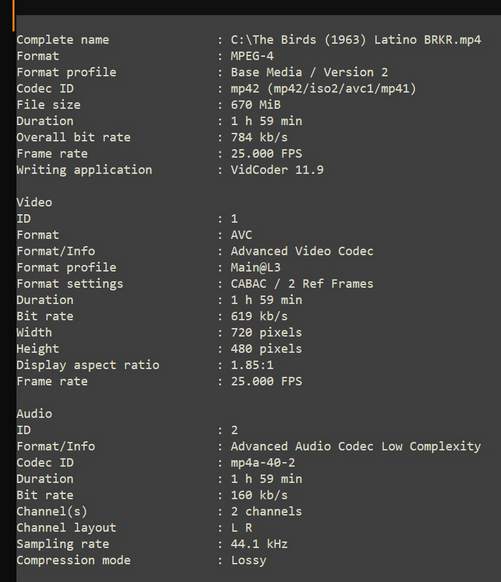501x582 pixels.
Task: Select the Format value MPEG-4
Action: [x=252, y=56]
